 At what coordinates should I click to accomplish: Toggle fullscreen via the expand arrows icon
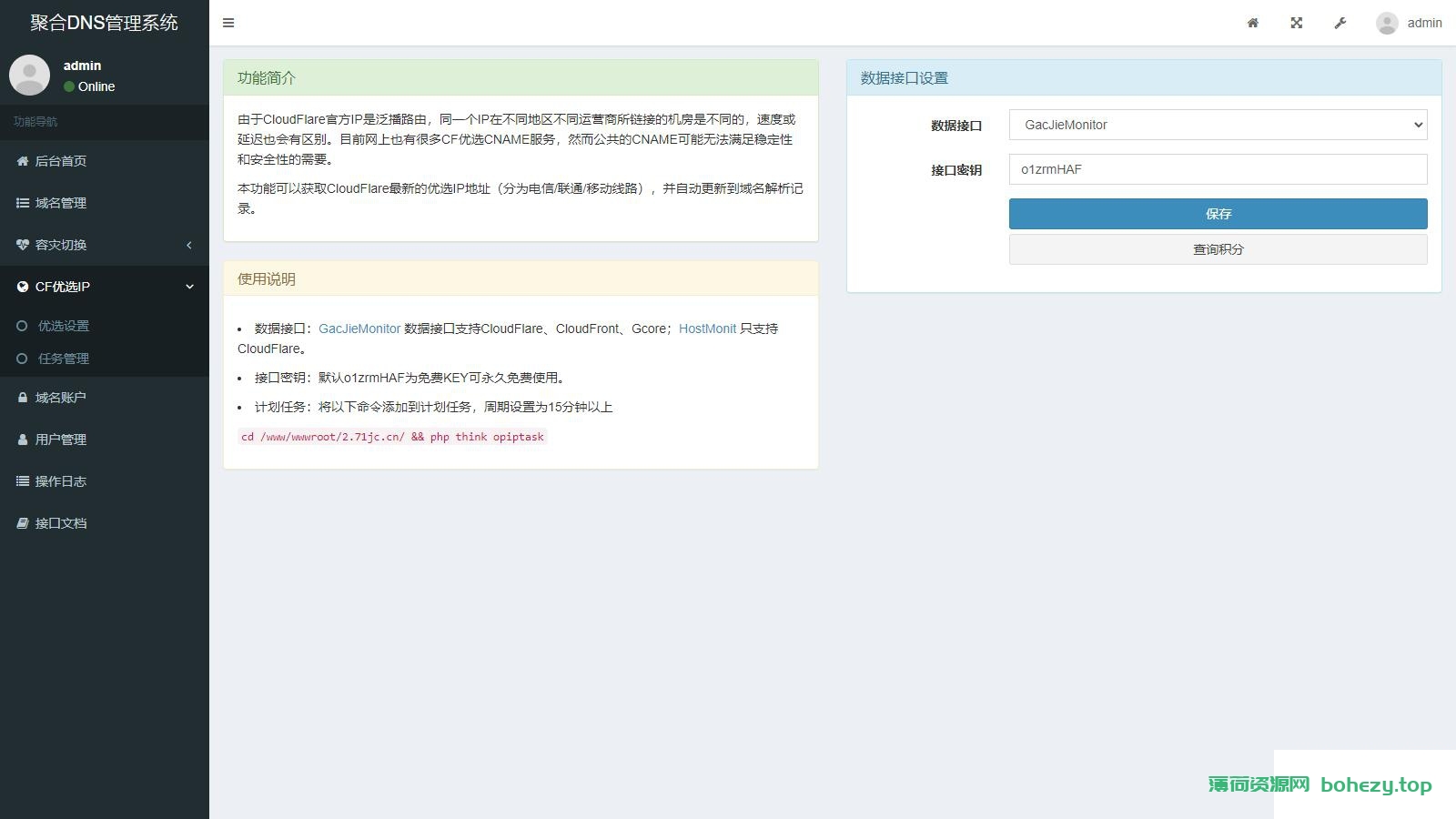click(1297, 23)
